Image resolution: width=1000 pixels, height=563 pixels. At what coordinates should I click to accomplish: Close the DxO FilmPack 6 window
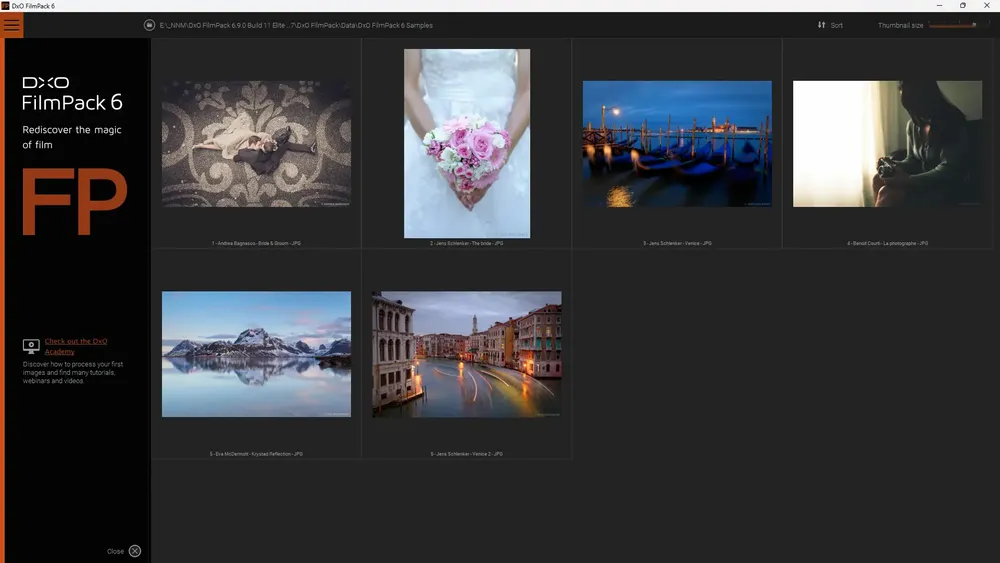pos(987,6)
